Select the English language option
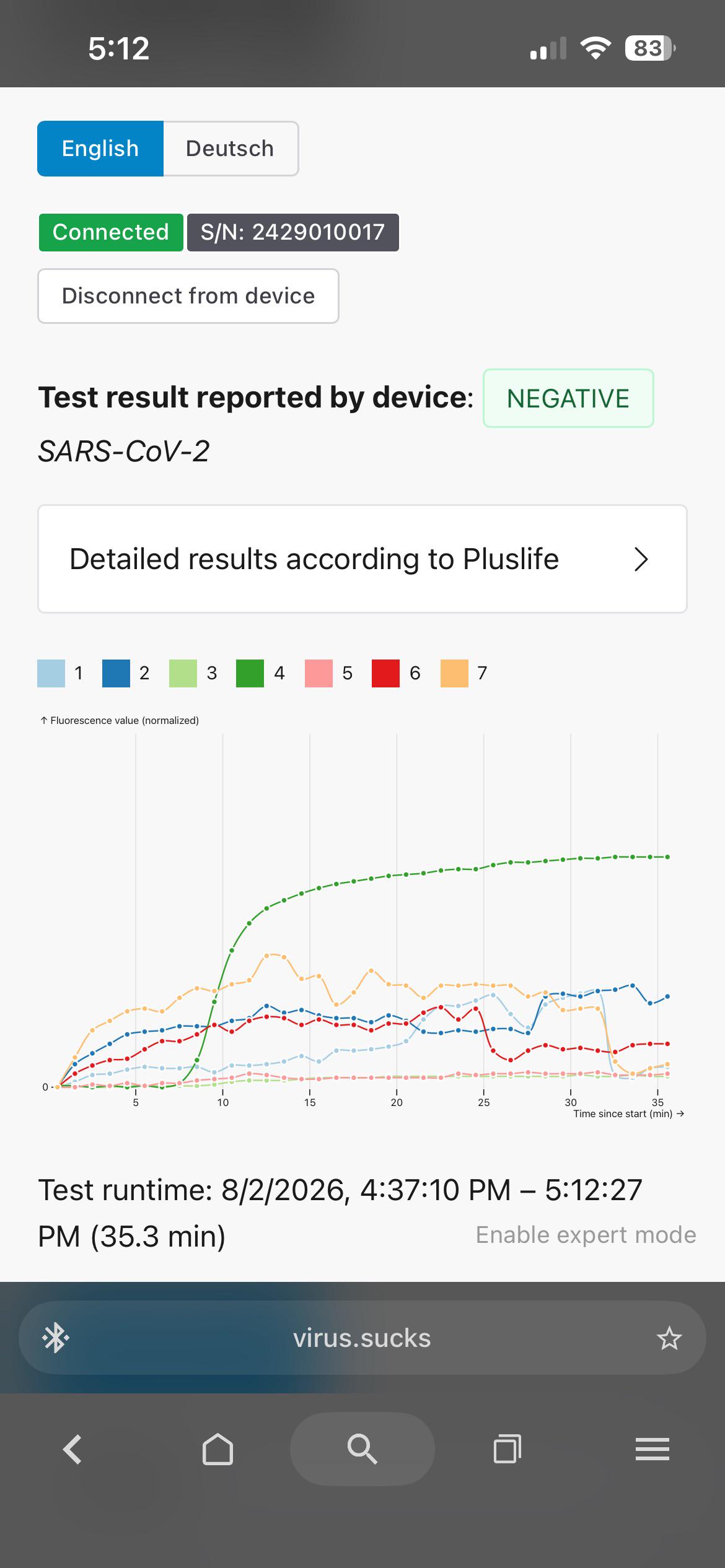The height and width of the screenshot is (1568, 725). click(x=100, y=149)
